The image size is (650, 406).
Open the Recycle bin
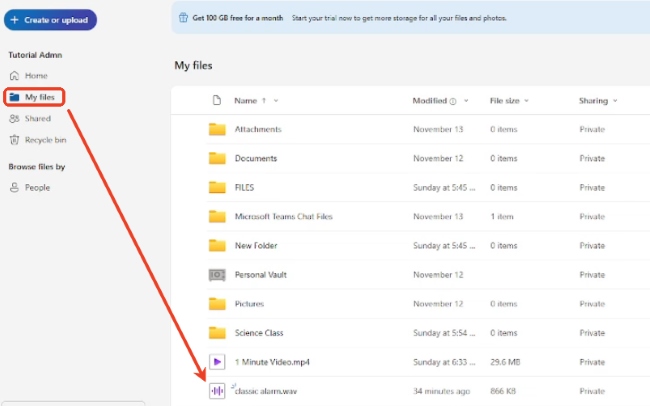(46, 140)
